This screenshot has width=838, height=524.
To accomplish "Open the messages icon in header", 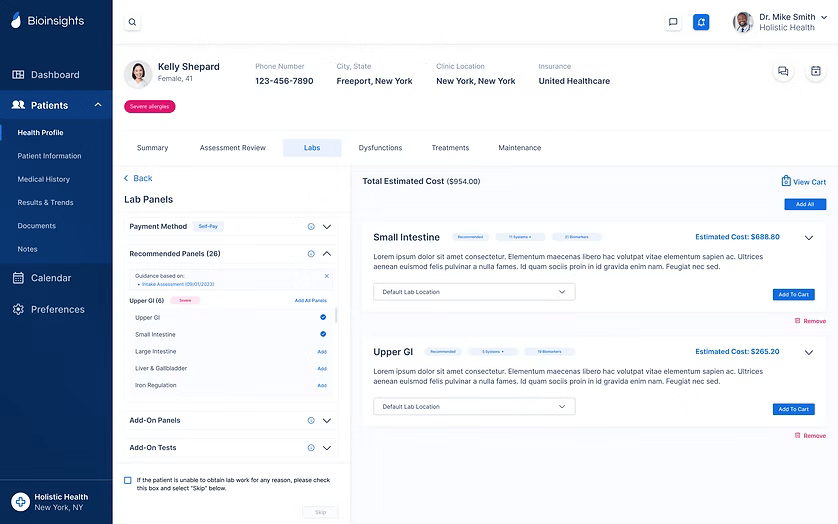I will click(x=673, y=22).
